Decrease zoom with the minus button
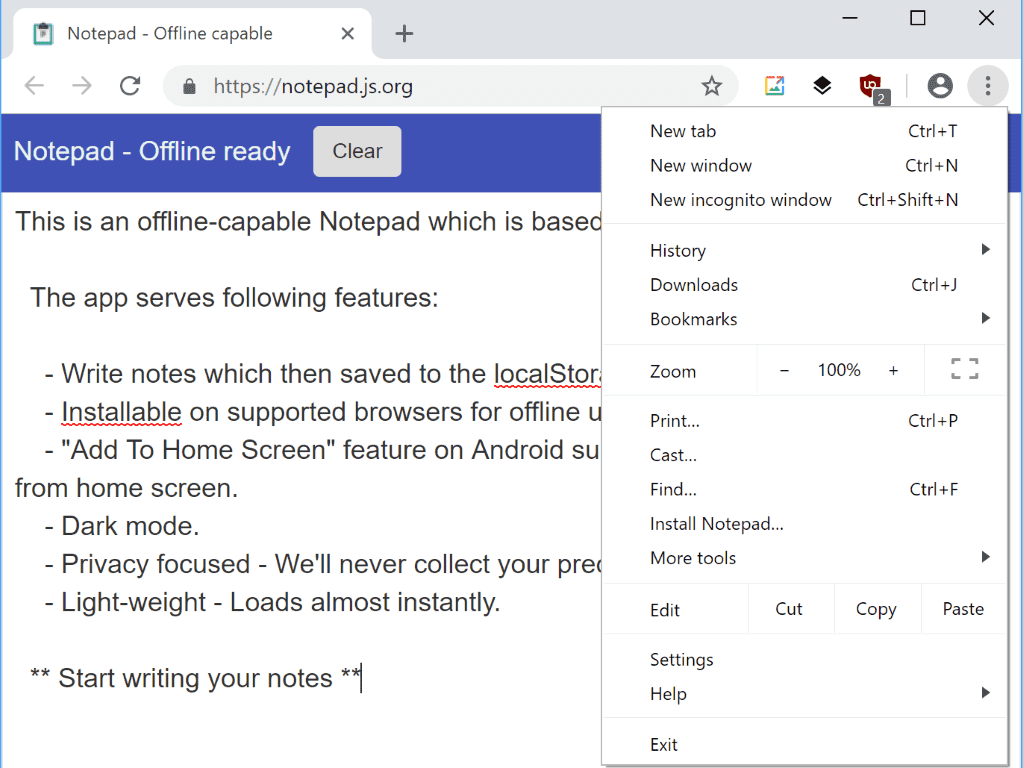1024x768 pixels. tap(784, 370)
